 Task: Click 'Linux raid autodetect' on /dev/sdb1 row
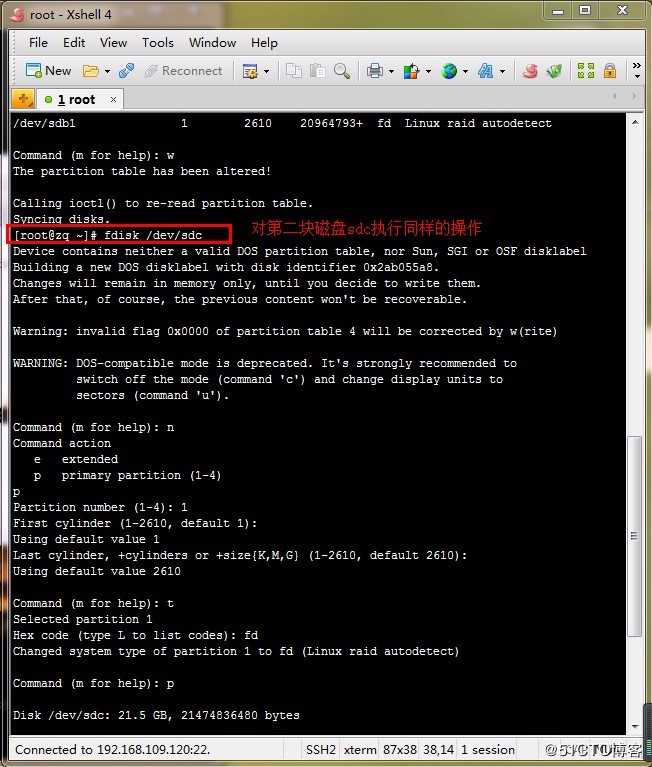478,123
